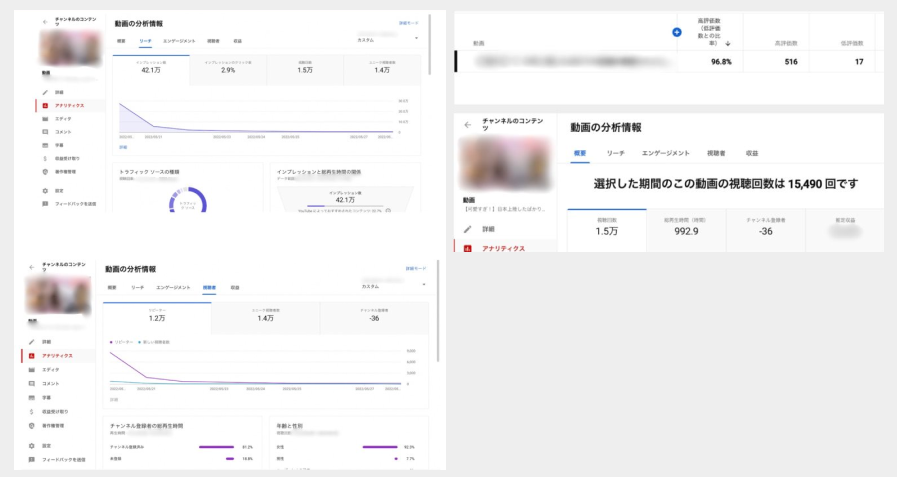Click 詳細モード link in the Reach tab window
Screen dimensions: 897x477
409,21
